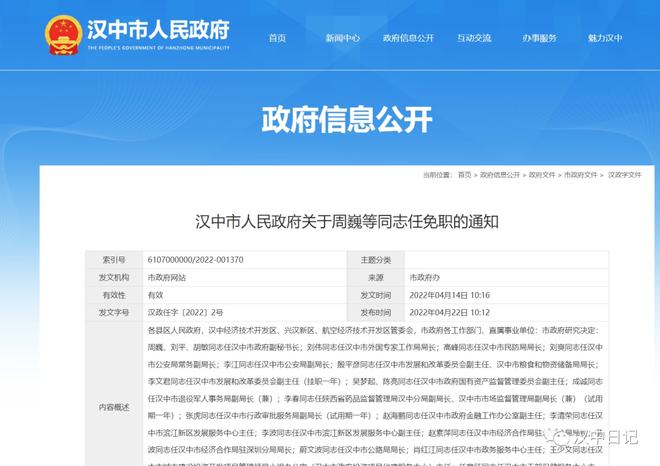The width and height of the screenshot is (660, 466).
Task: Navigate to 办事服务 section
Action: (x=539, y=38)
